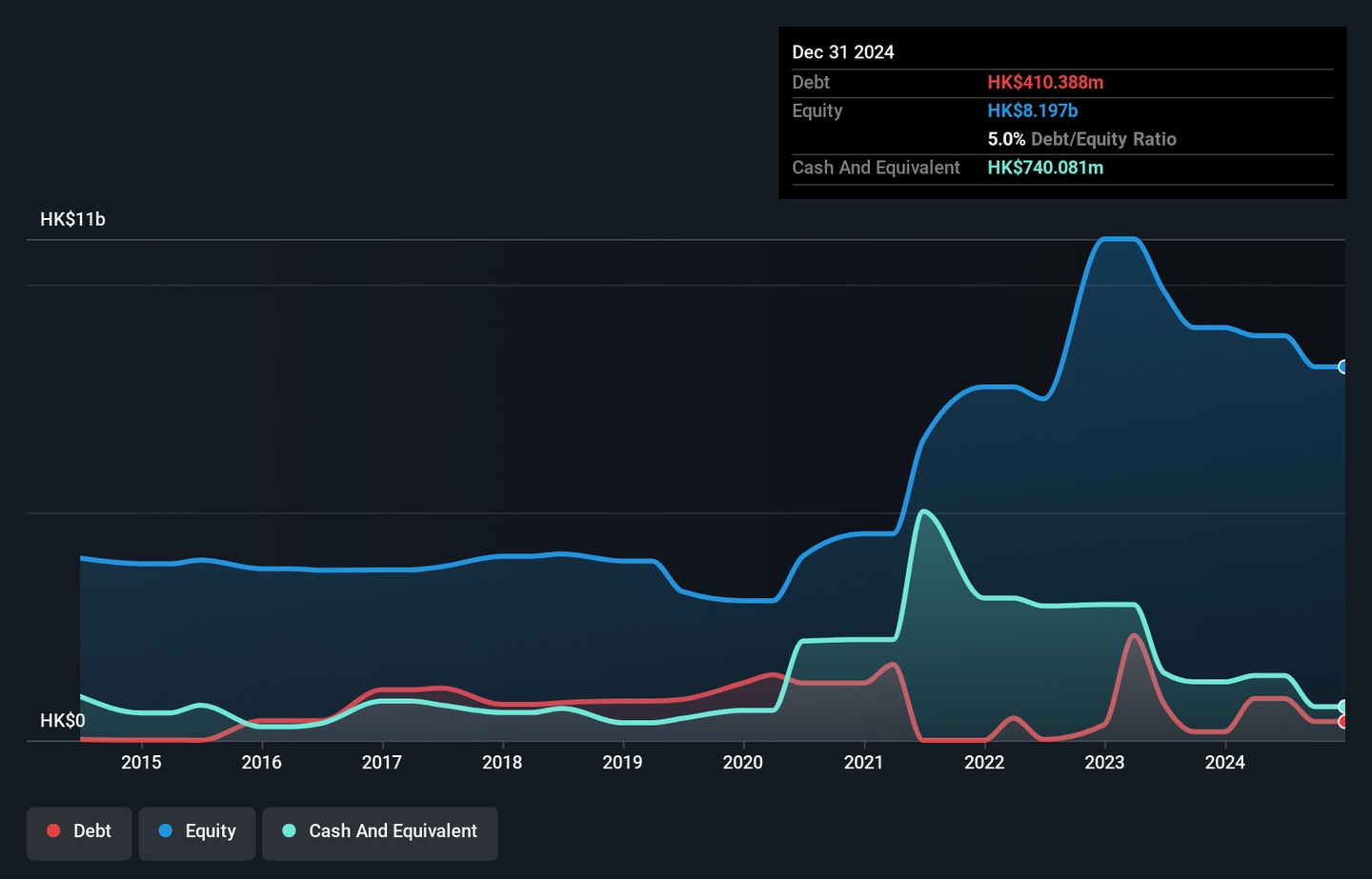
Task: Select the 2015 x-axis label
Action: pos(141,762)
